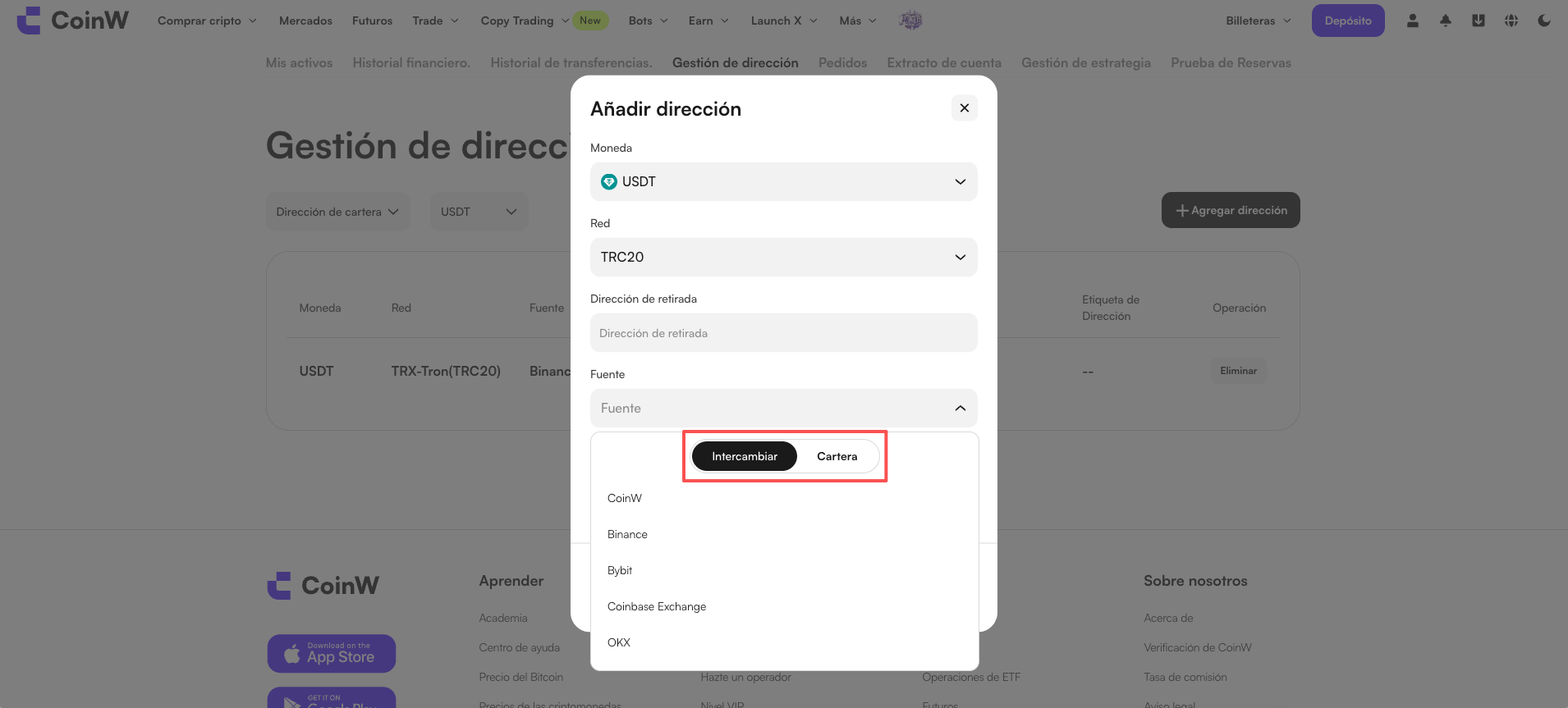
Task: Expand the Billeteras menu
Action: tap(1259, 21)
